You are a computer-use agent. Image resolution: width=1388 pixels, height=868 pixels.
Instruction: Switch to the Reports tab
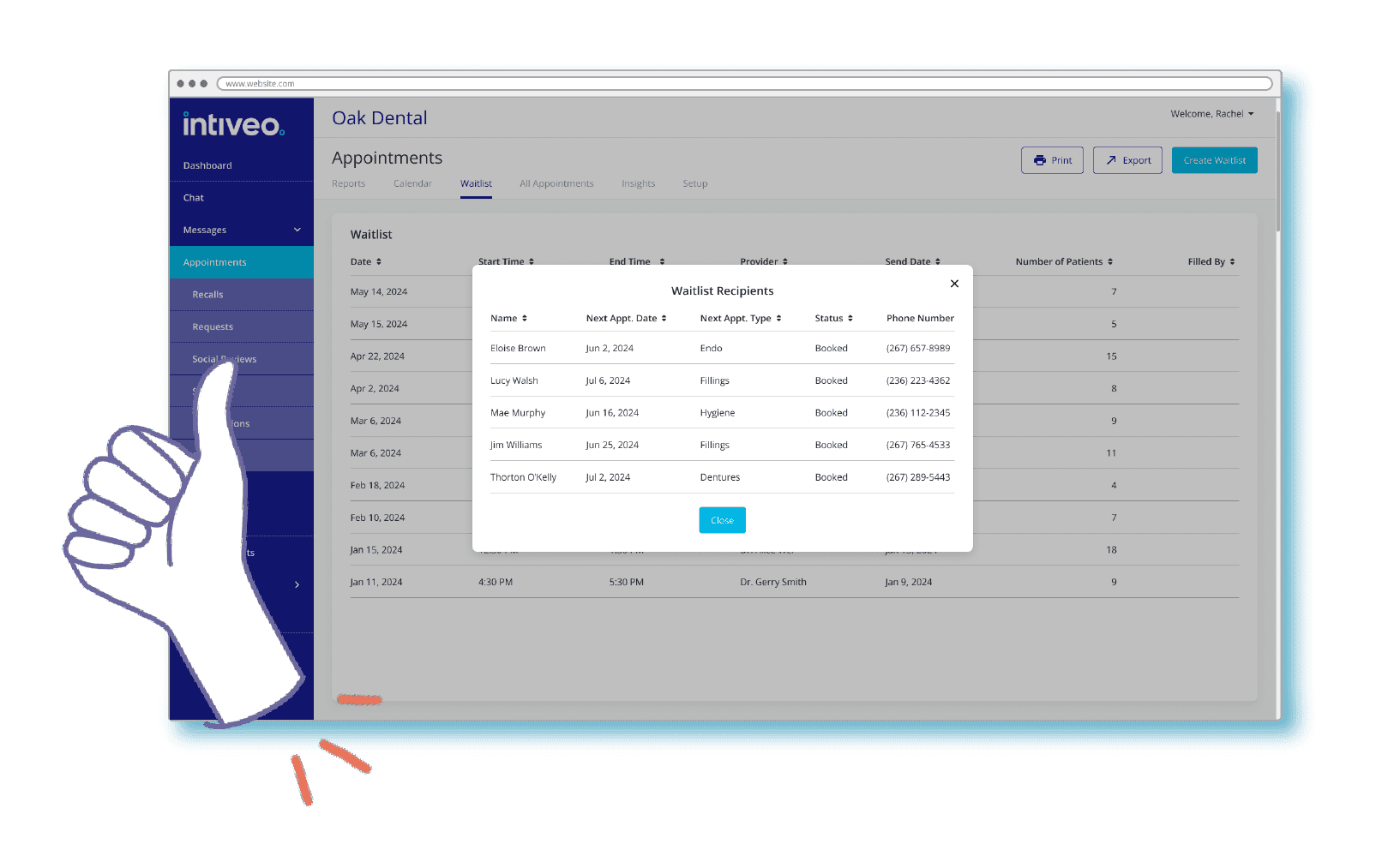[x=348, y=184]
